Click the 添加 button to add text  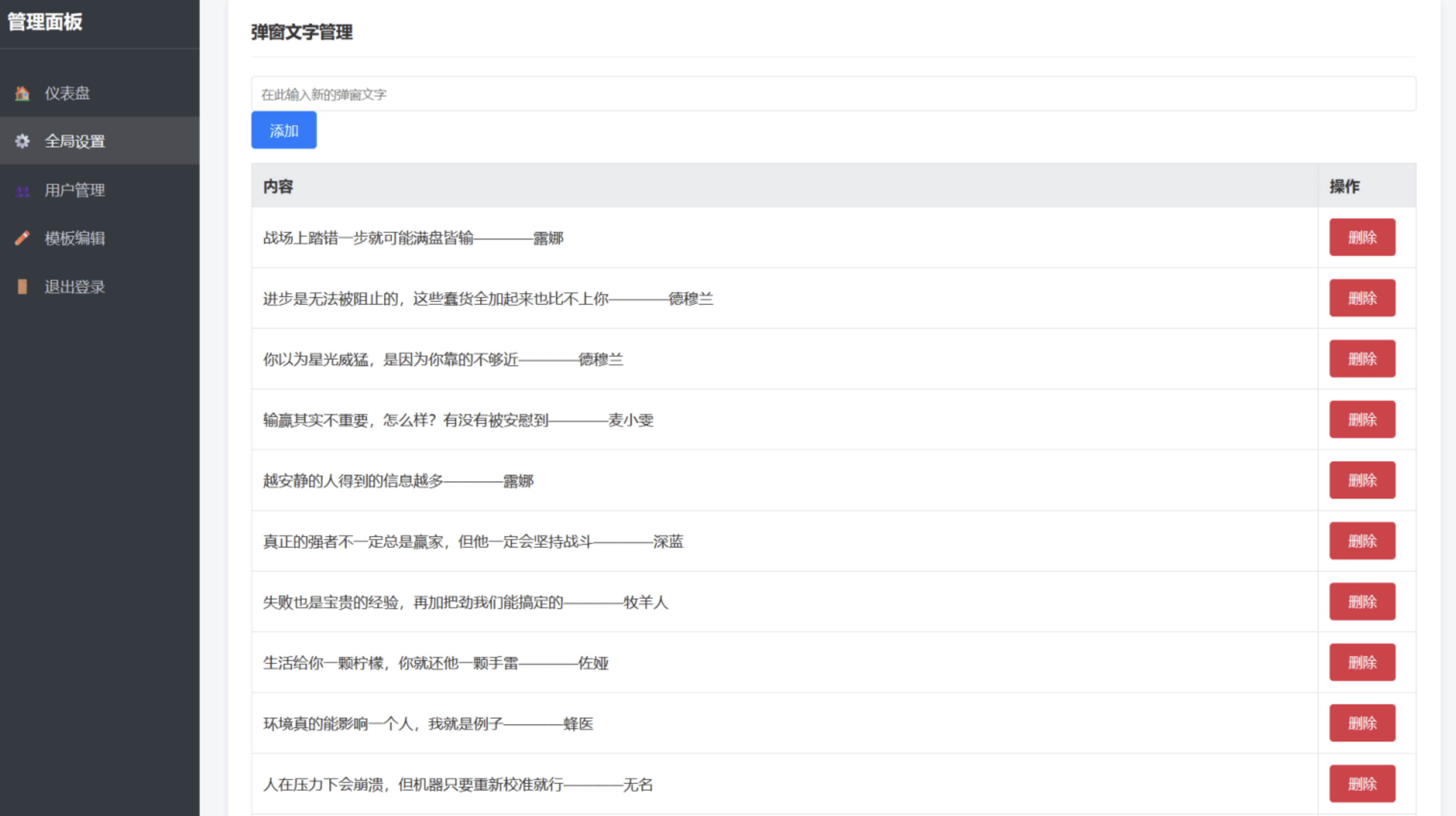click(284, 130)
